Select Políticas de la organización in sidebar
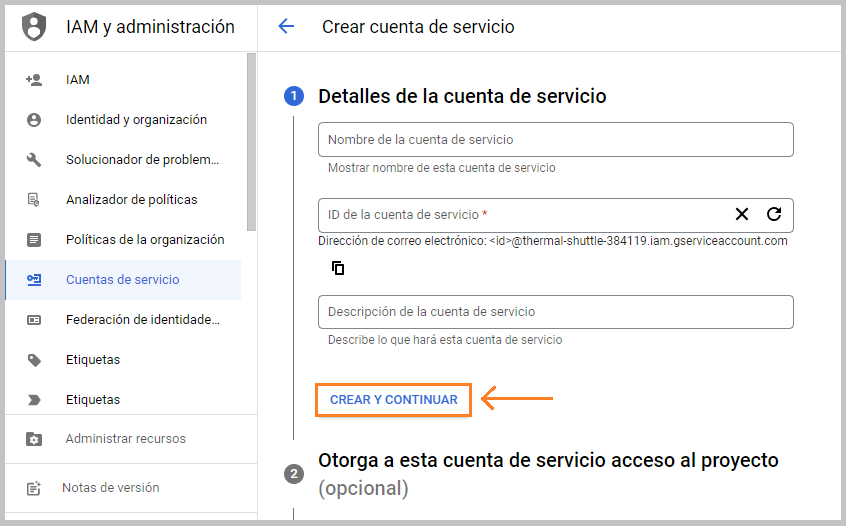This screenshot has height=526, width=846. click(x=123, y=240)
